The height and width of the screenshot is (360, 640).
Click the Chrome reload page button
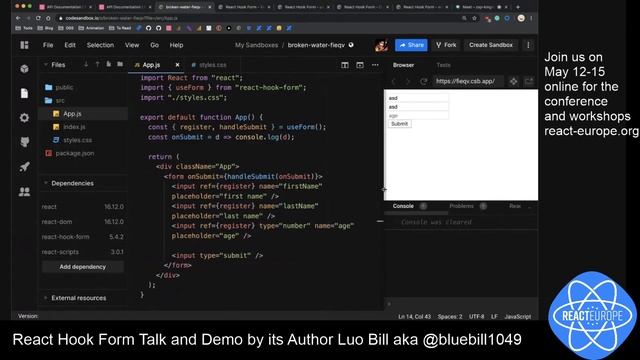point(38,18)
